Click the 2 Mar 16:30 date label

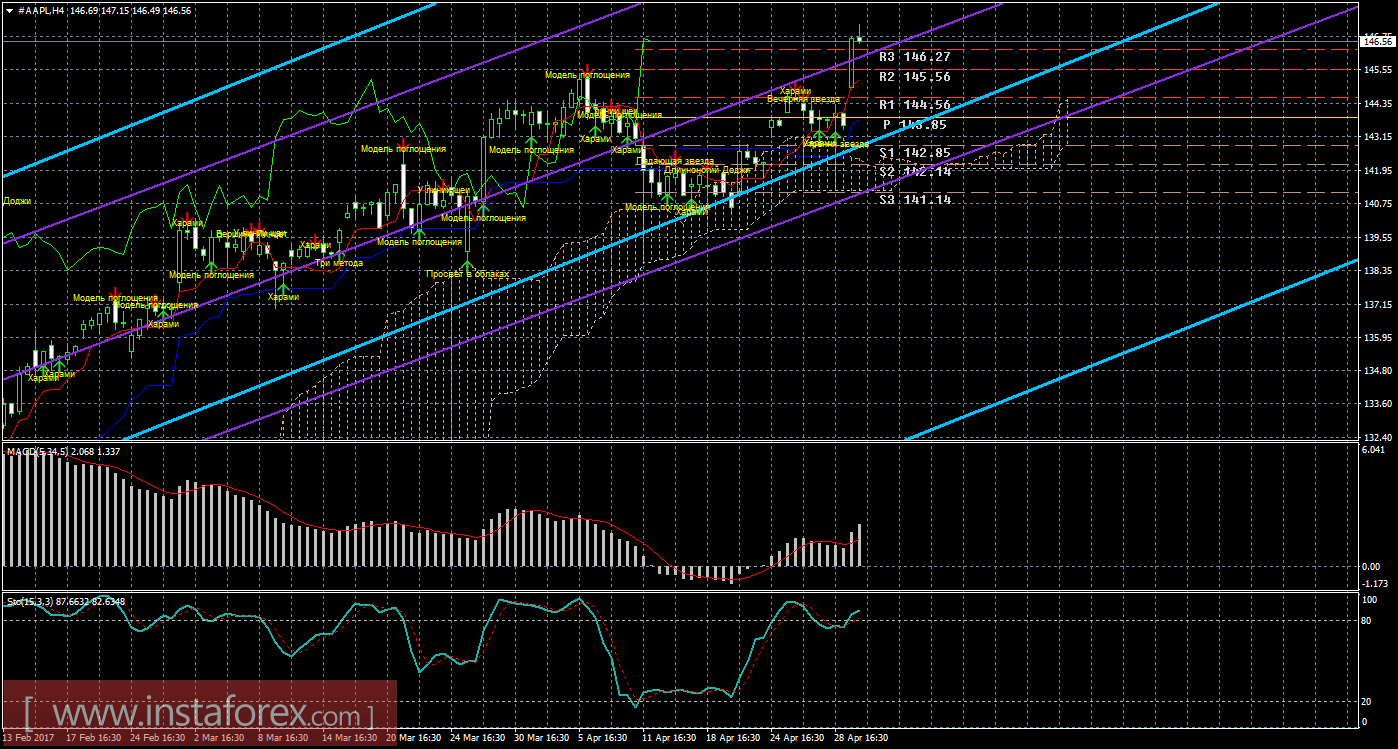coord(219,738)
